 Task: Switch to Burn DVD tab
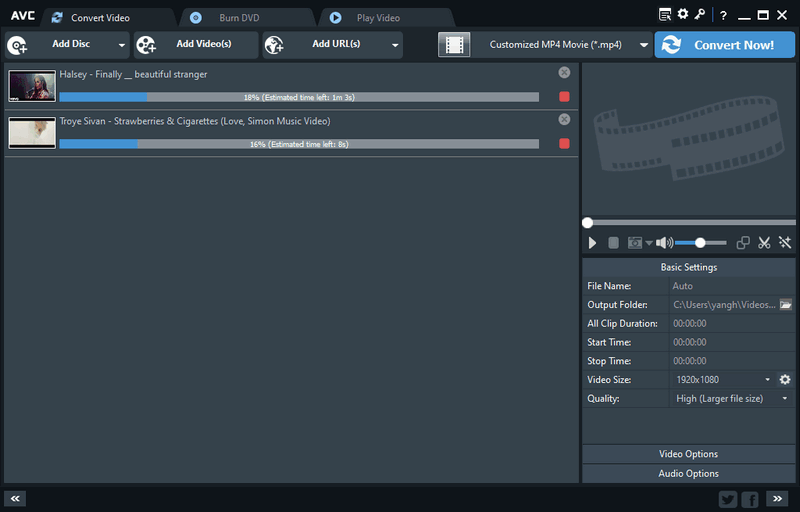(239, 18)
